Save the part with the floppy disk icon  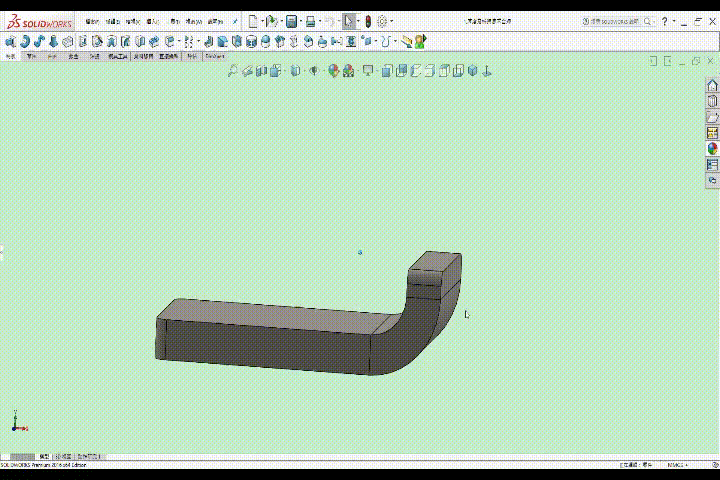(291, 21)
